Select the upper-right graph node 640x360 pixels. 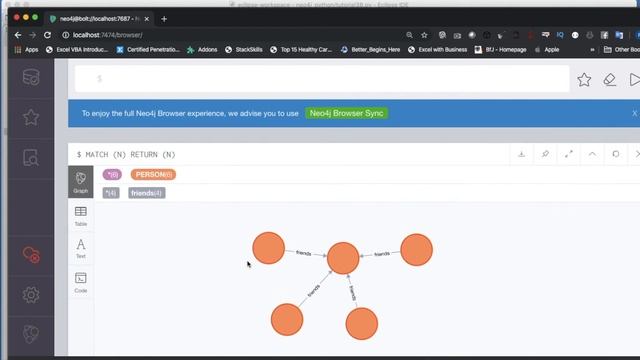(416, 250)
